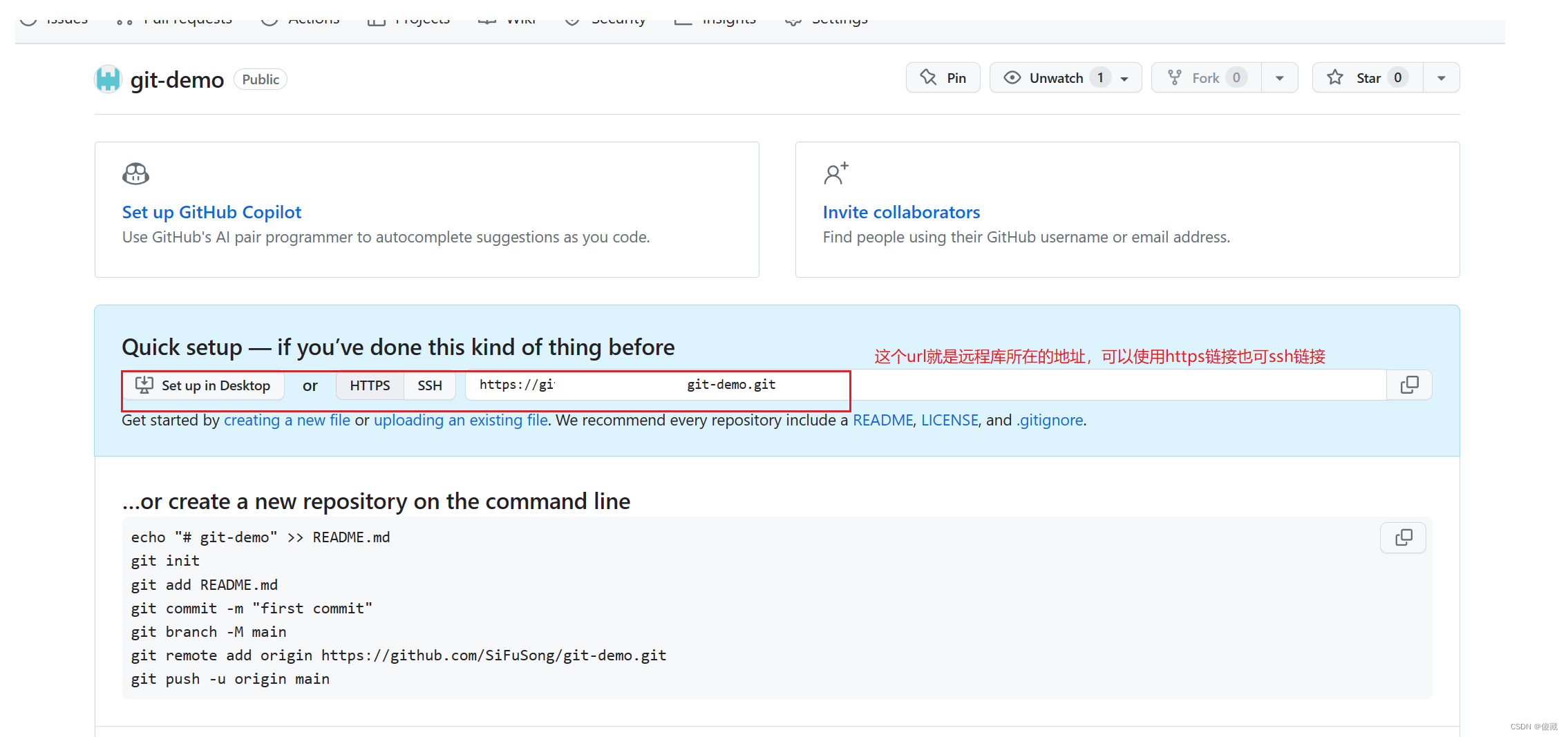Open the LICENSE link
Viewport: 1568px width, 737px height.
point(949,420)
